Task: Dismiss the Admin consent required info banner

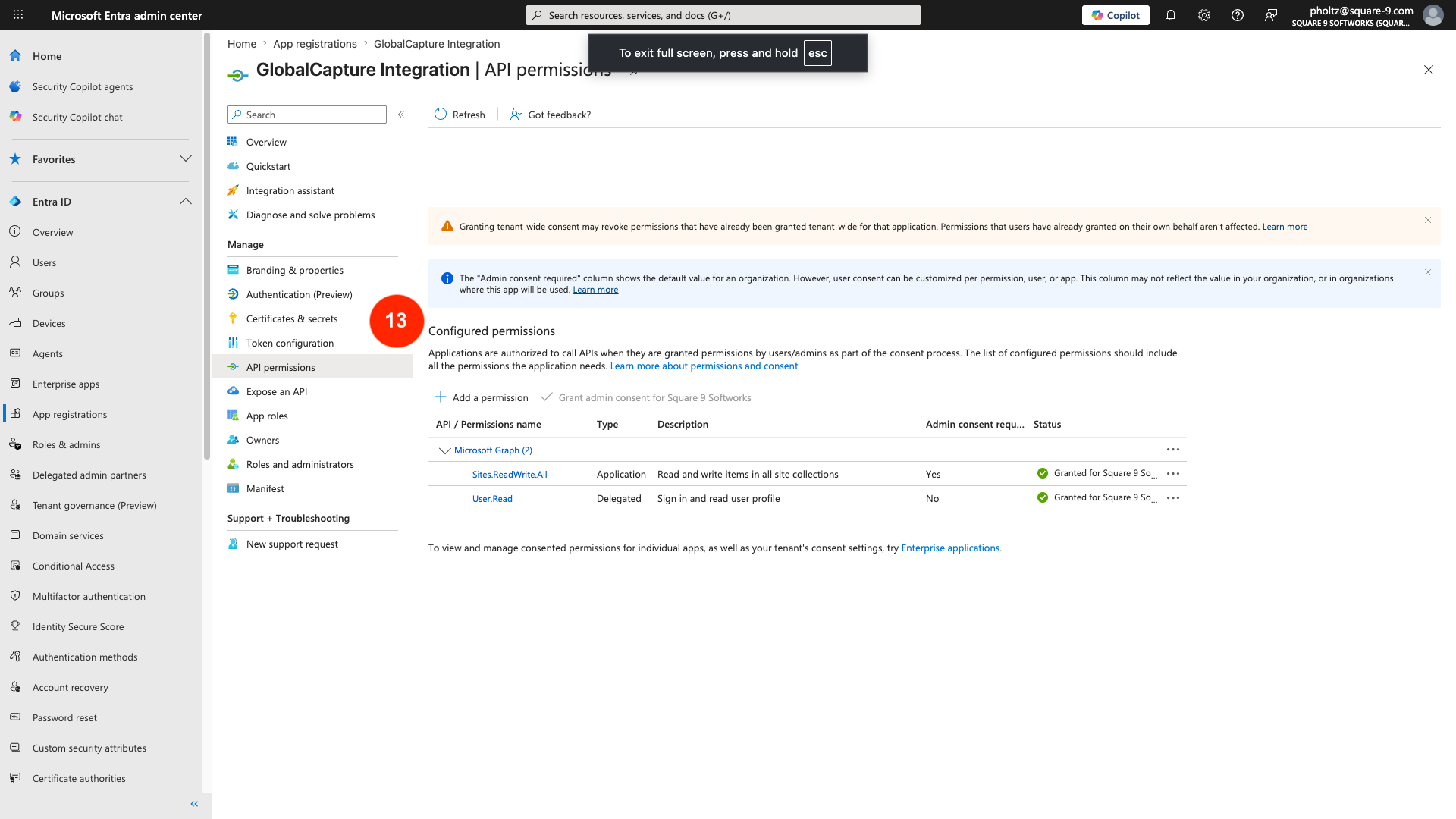Action: tap(1428, 272)
